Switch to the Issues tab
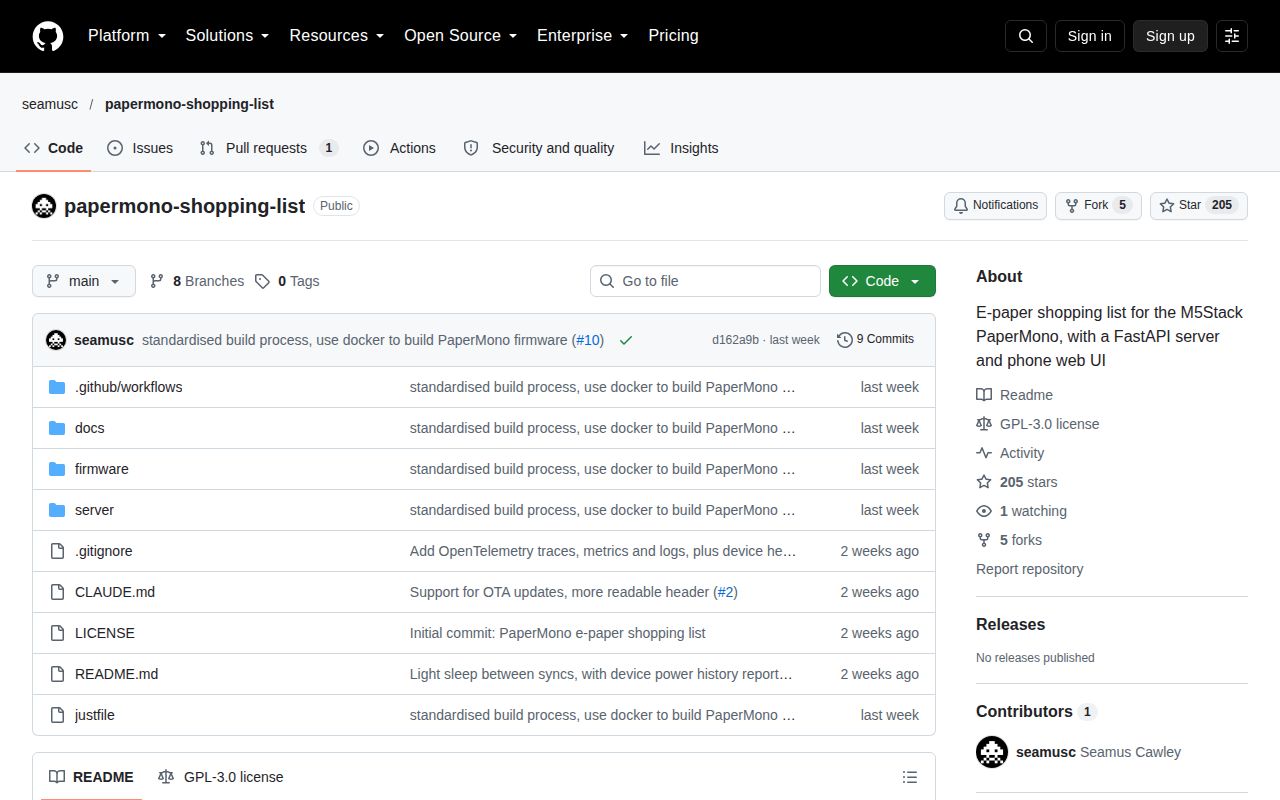The width and height of the screenshot is (1280, 800). [x=140, y=148]
